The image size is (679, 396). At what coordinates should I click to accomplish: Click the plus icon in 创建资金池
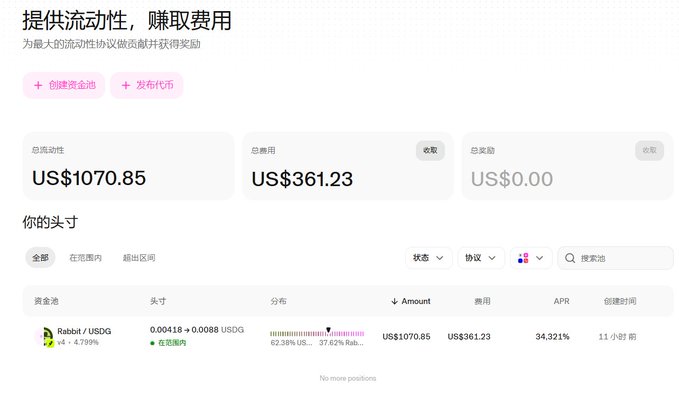[x=38, y=85]
